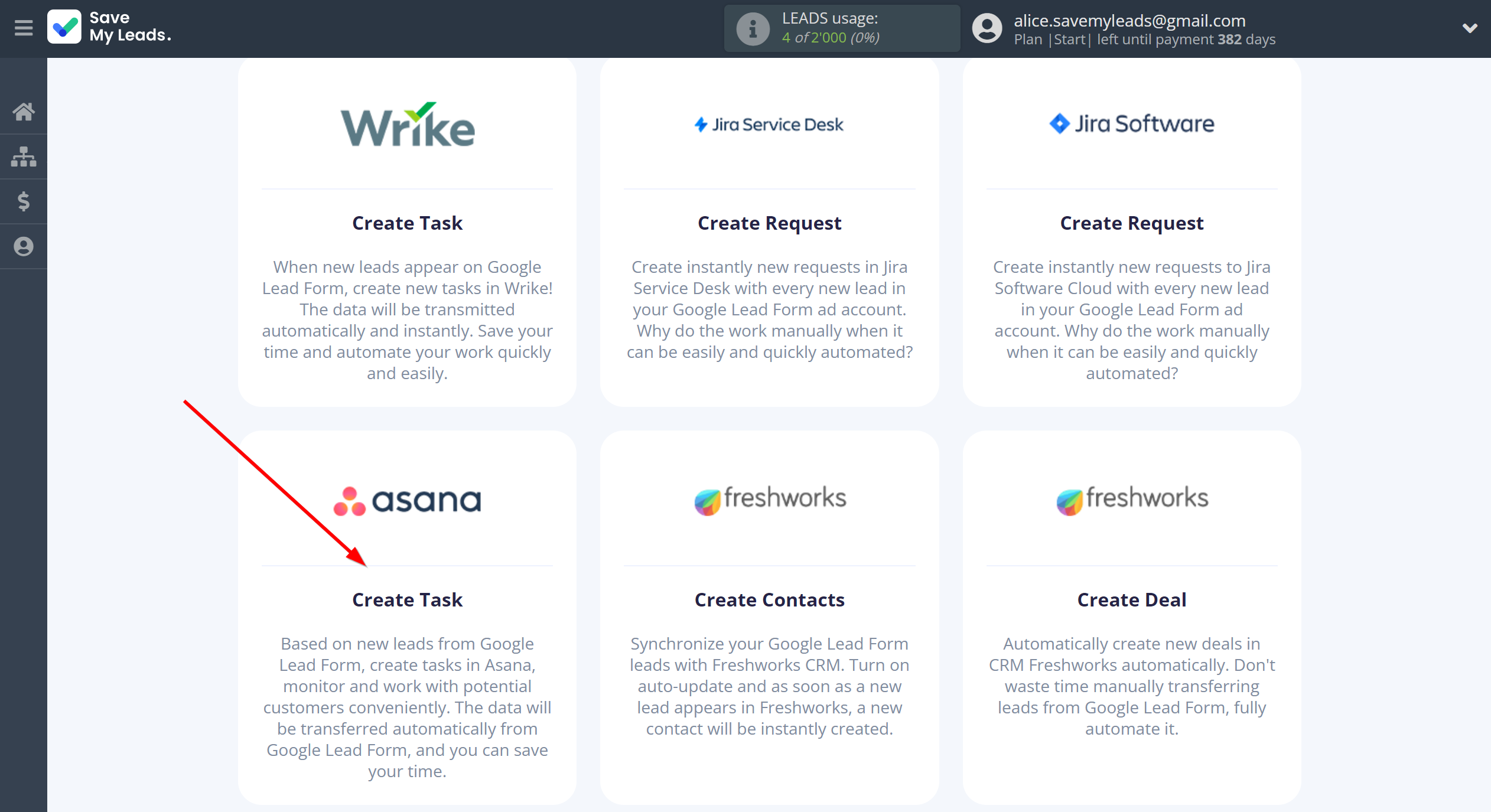Select Jira Software Create Request title
Image resolution: width=1491 pixels, height=812 pixels.
[1132, 223]
